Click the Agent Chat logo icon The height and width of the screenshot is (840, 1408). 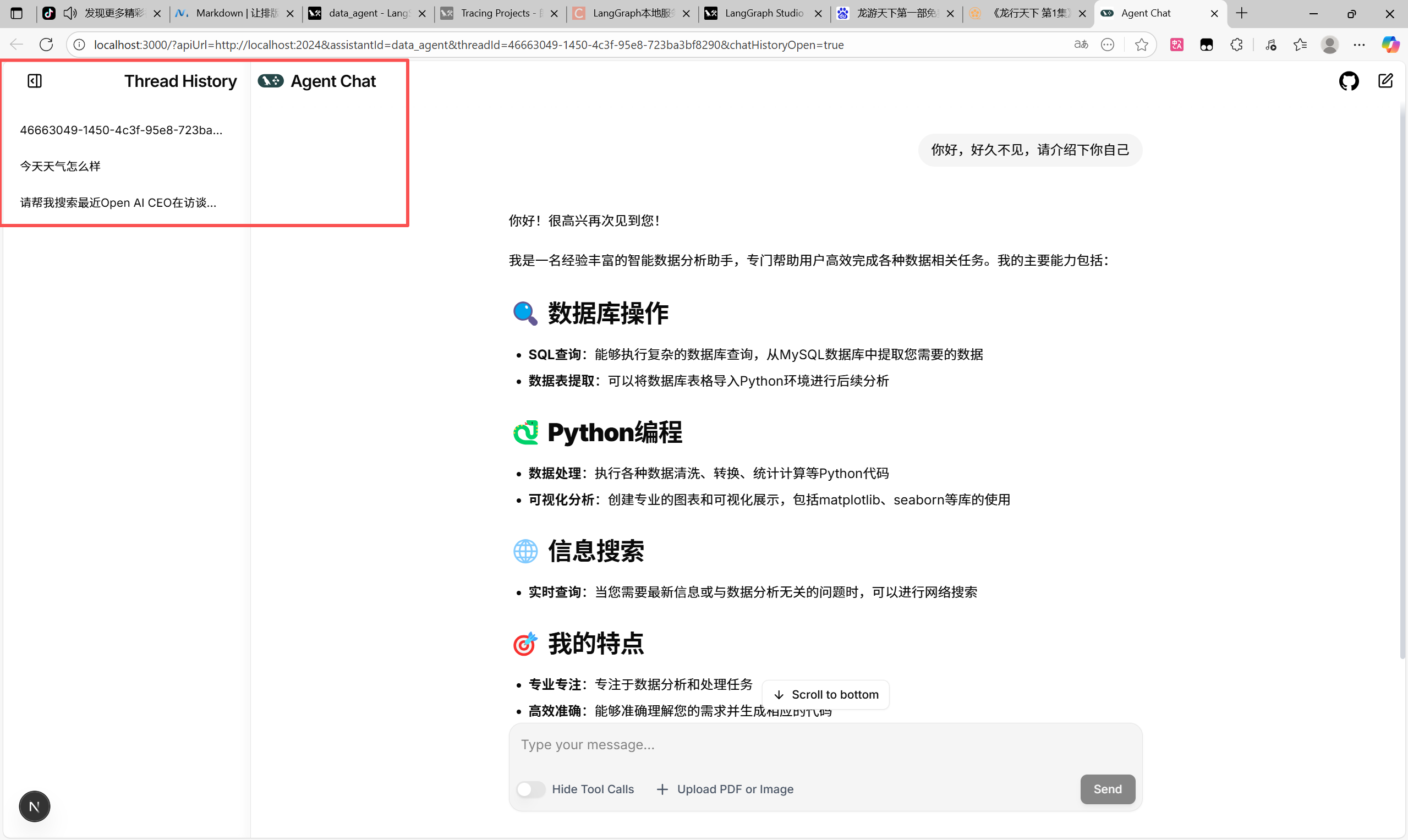pyautogui.click(x=271, y=81)
